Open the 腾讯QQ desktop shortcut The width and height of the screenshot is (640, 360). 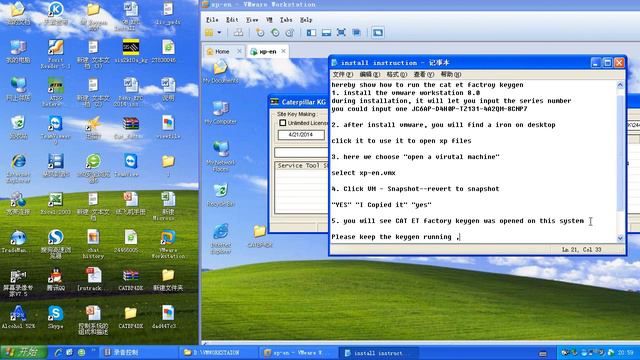56,279
